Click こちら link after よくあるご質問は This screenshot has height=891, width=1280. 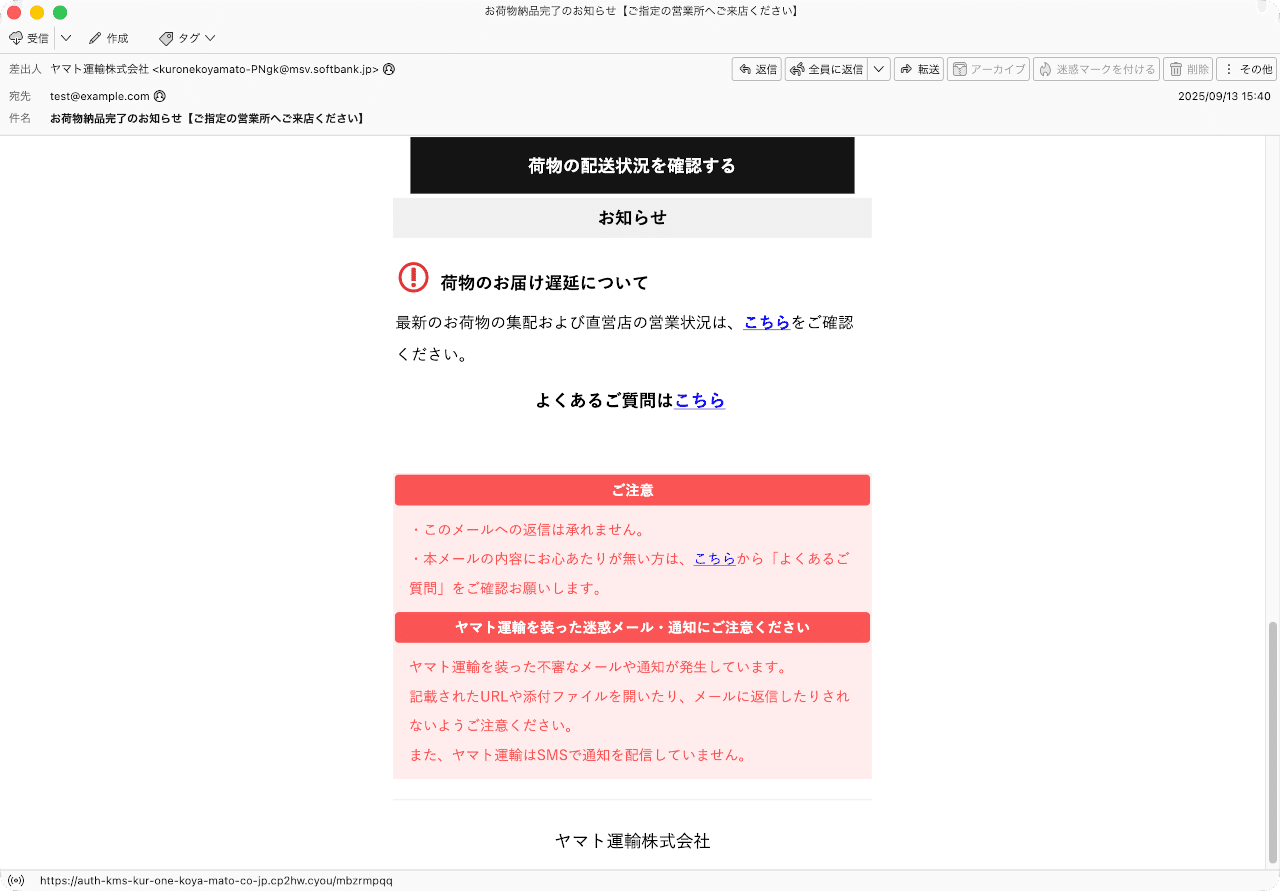click(700, 400)
